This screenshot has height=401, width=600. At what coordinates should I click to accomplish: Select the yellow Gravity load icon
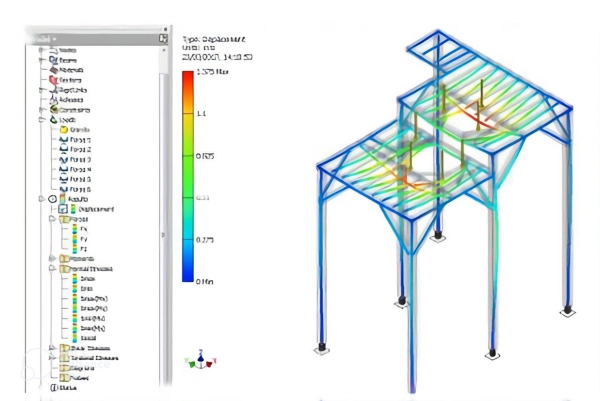(x=64, y=130)
